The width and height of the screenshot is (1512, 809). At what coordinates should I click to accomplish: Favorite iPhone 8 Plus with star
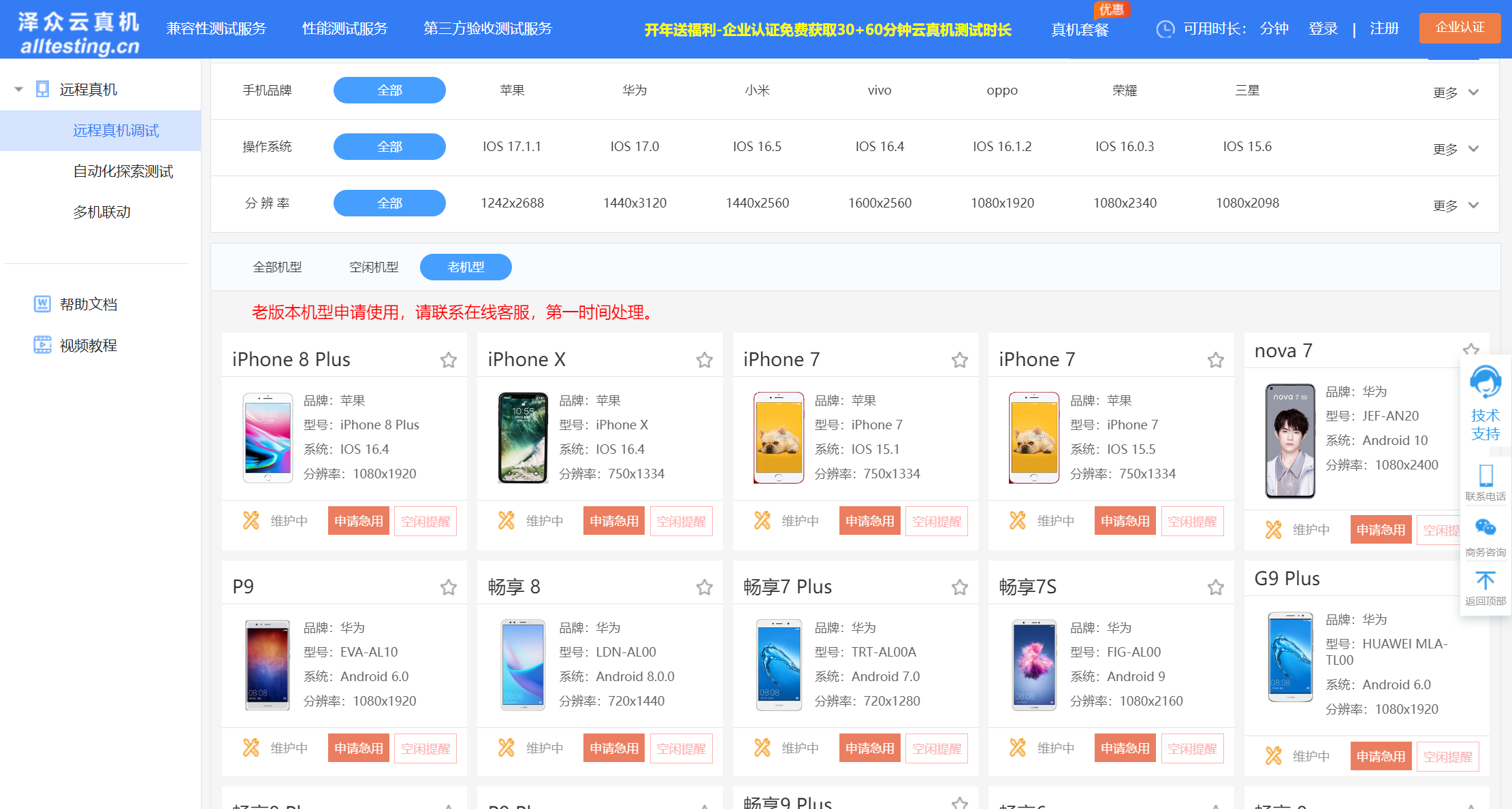pyautogui.click(x=448, y=360)
